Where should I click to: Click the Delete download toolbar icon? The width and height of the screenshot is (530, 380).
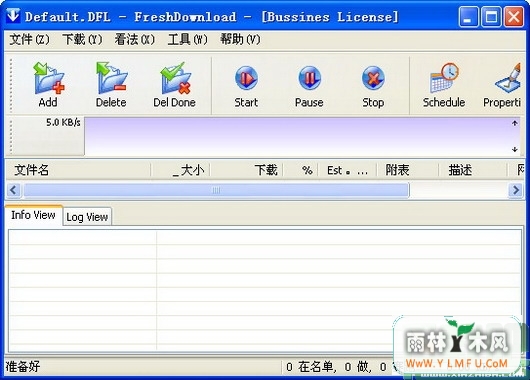pyautogui.click(x=111, y=78)
